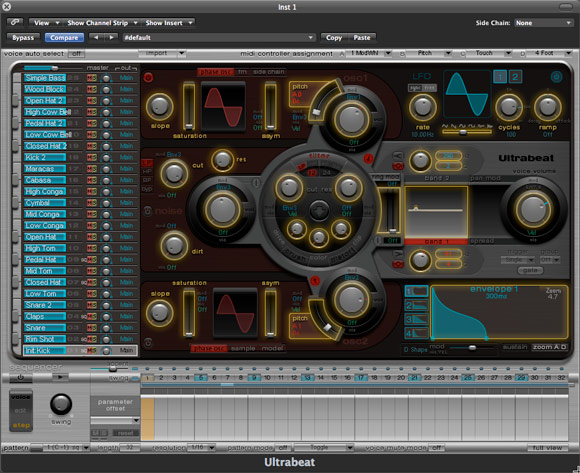Toggle the noise generator power button
The image size is (580, 473).
coord(148,211)
